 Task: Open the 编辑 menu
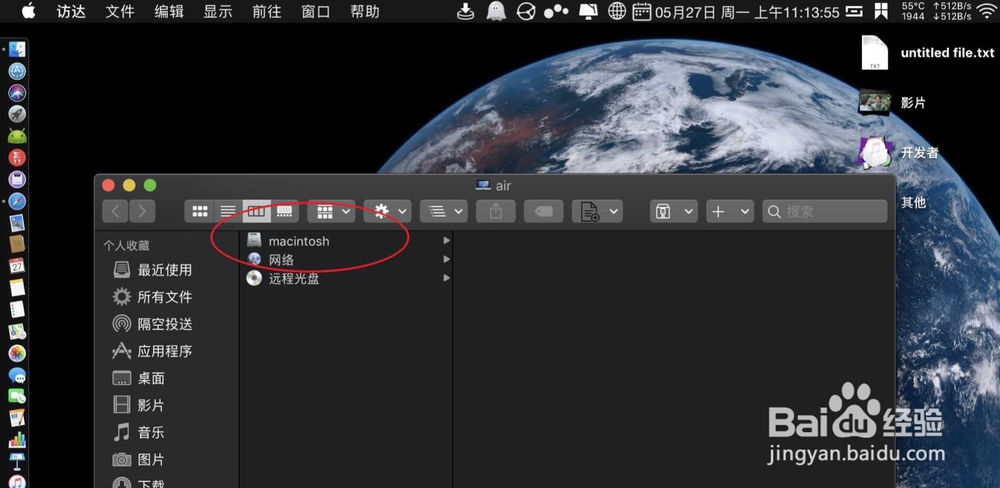click(169, 11)
